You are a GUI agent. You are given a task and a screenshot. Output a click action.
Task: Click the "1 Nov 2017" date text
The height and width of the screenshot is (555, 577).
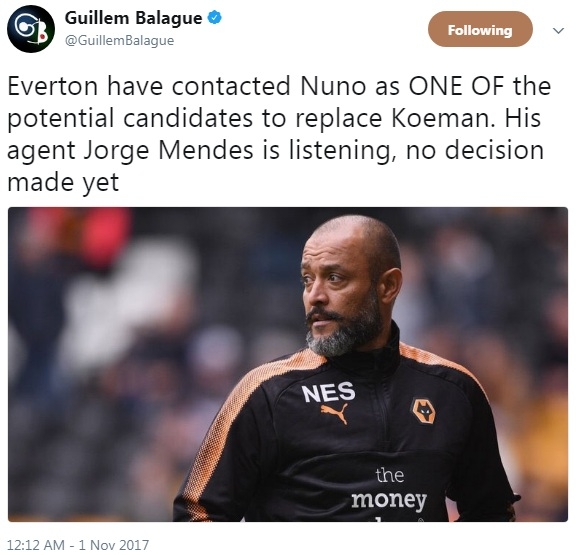point(114,545)
